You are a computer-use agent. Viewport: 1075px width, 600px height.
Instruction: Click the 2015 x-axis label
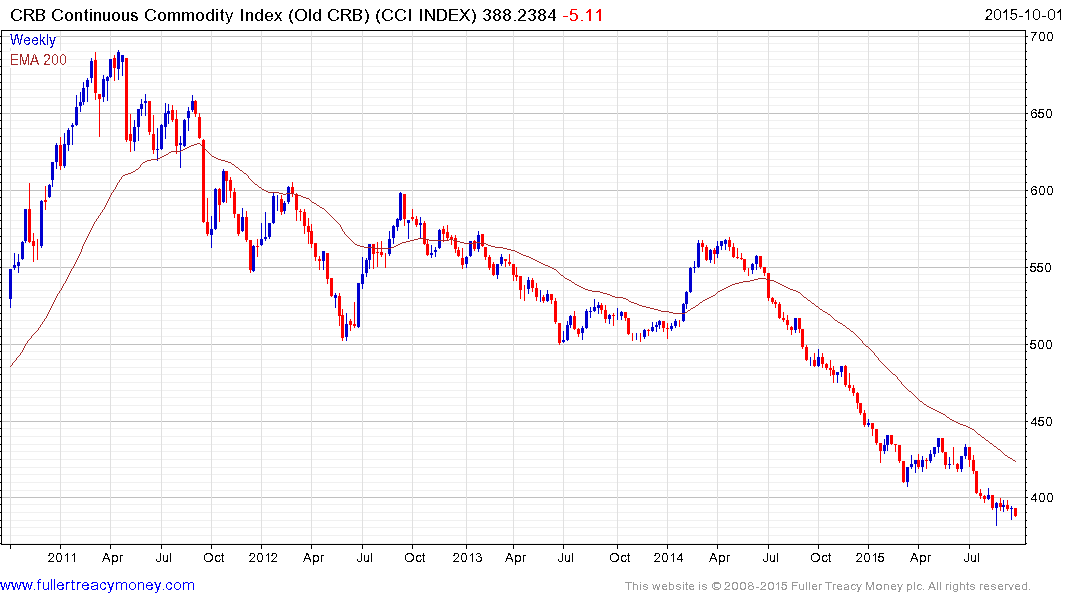(869, 557)
